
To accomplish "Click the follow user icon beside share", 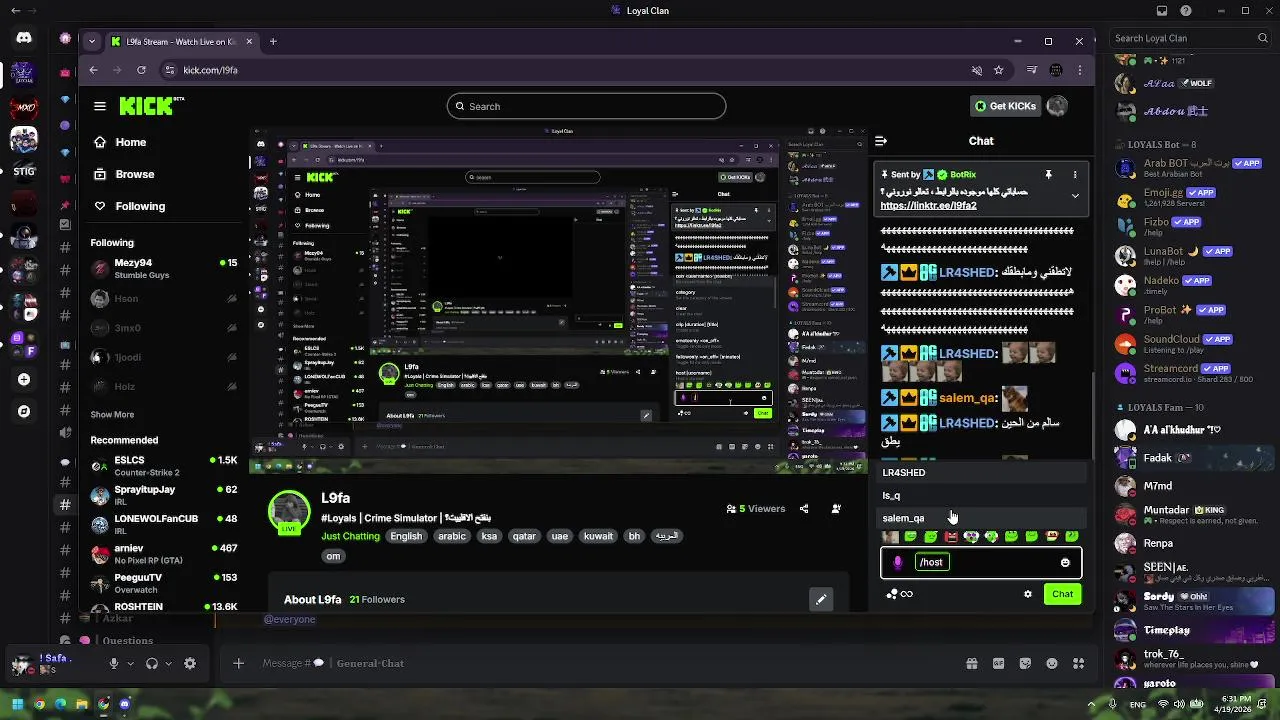I will 836,509.
